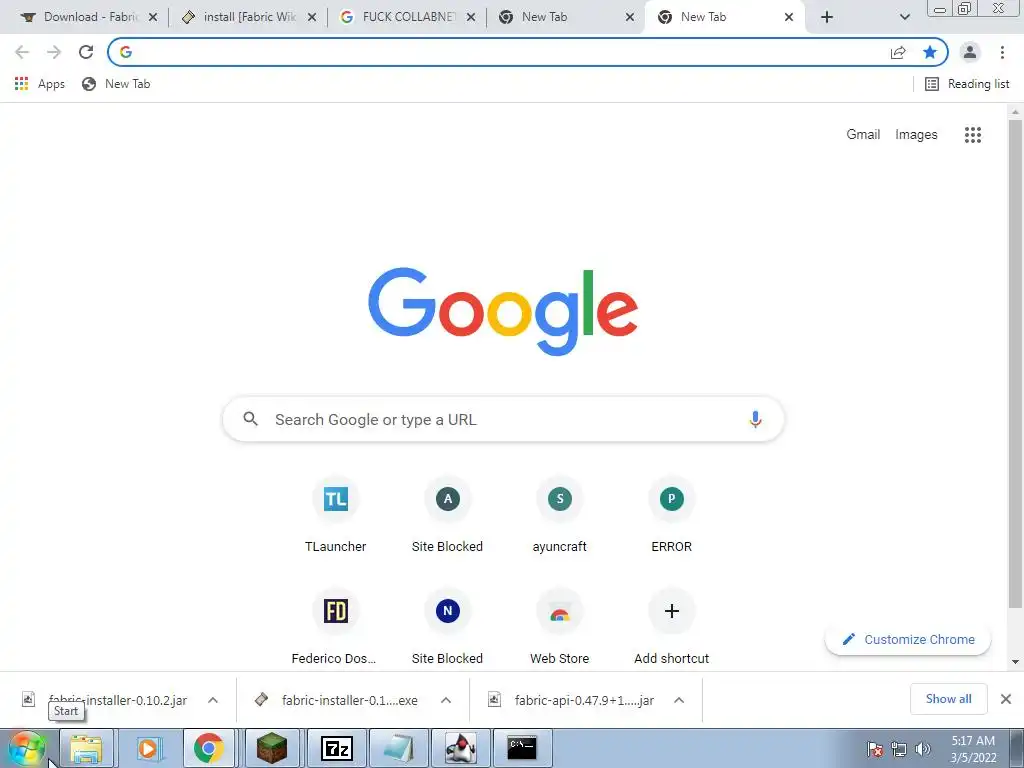This screenshot has height=768, width=1024.
Task: Open the ERROR shortcut
Action: 671,515
